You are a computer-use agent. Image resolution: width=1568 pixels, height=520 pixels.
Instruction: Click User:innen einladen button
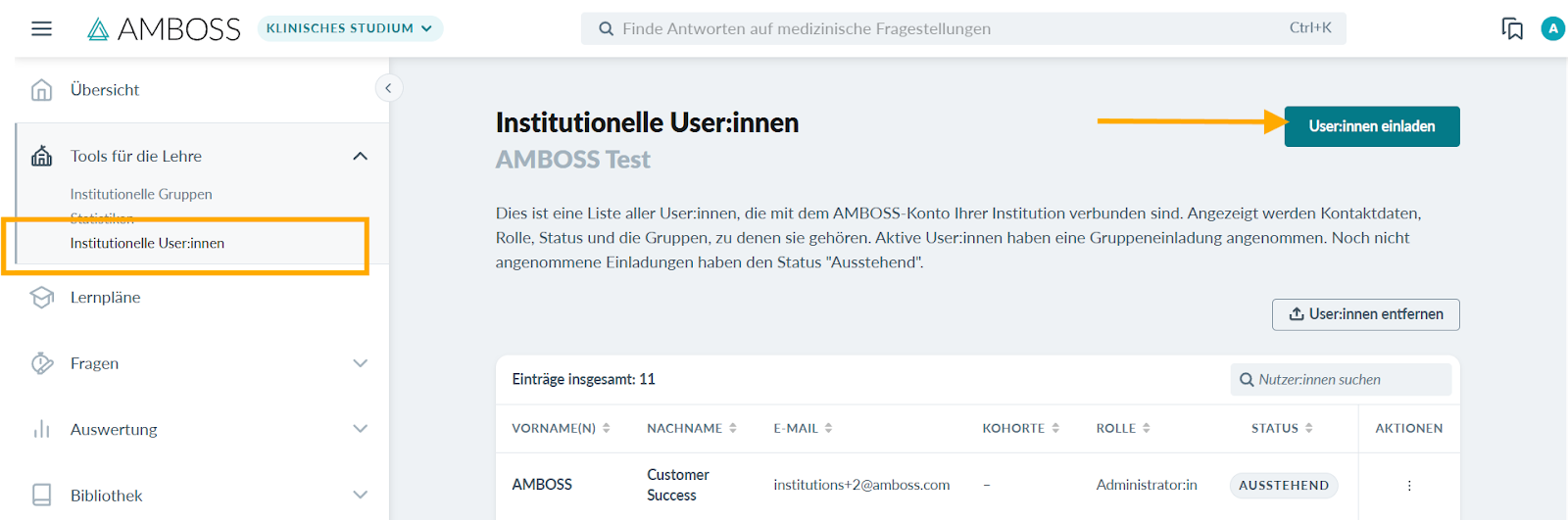pyautogui.click(x=1372, y=126)
